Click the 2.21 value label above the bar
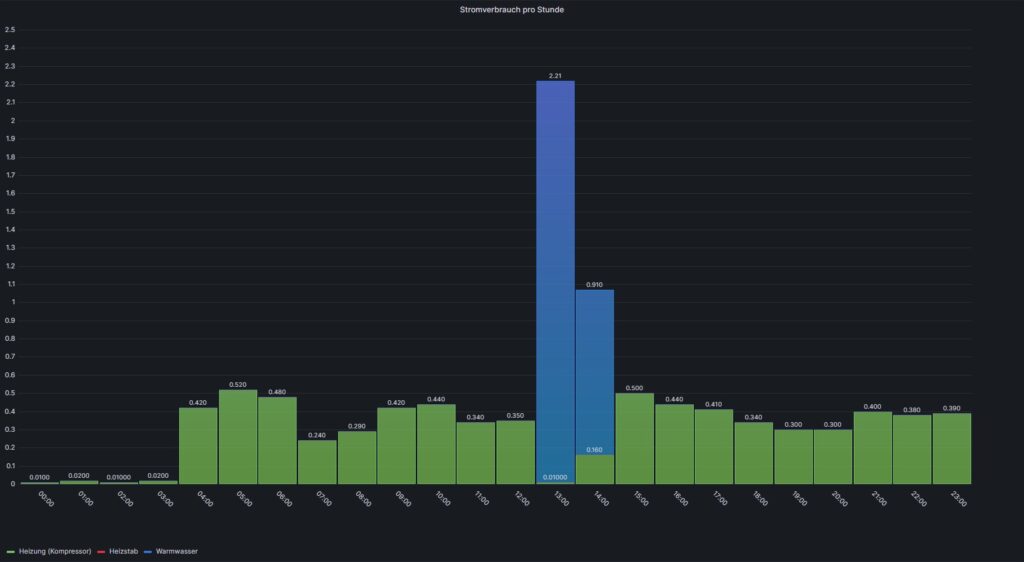1024x562 pixels. pyautogui.click(x=555, y=76)
